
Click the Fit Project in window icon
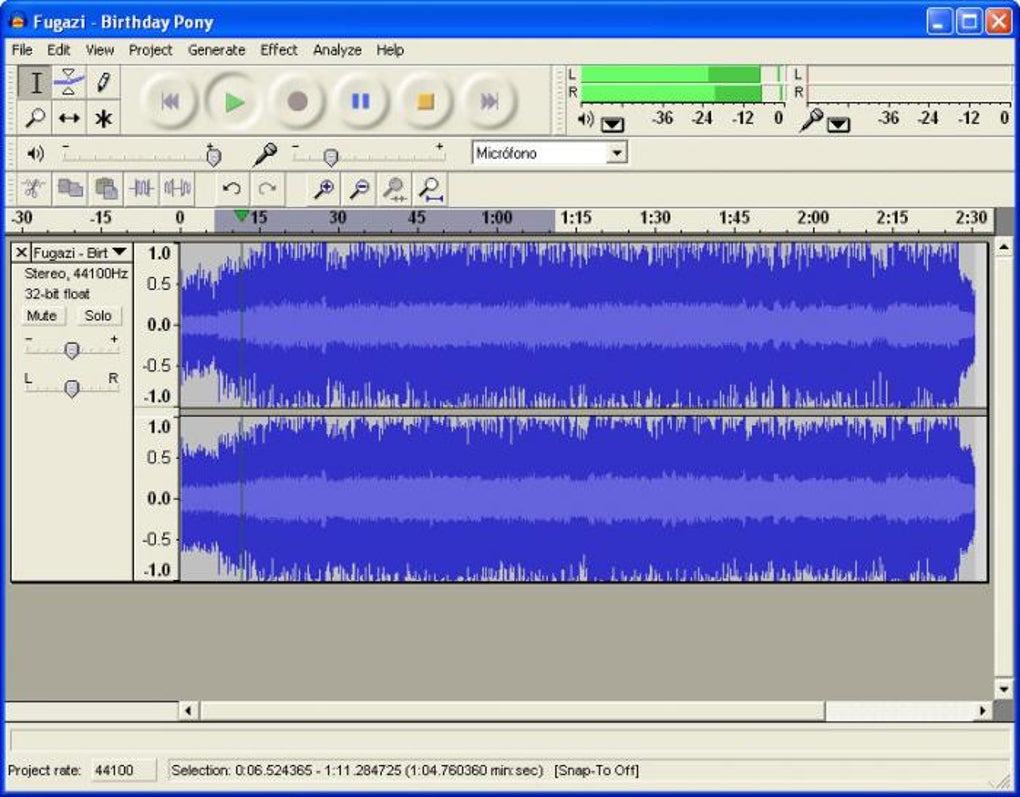point(431,188)
